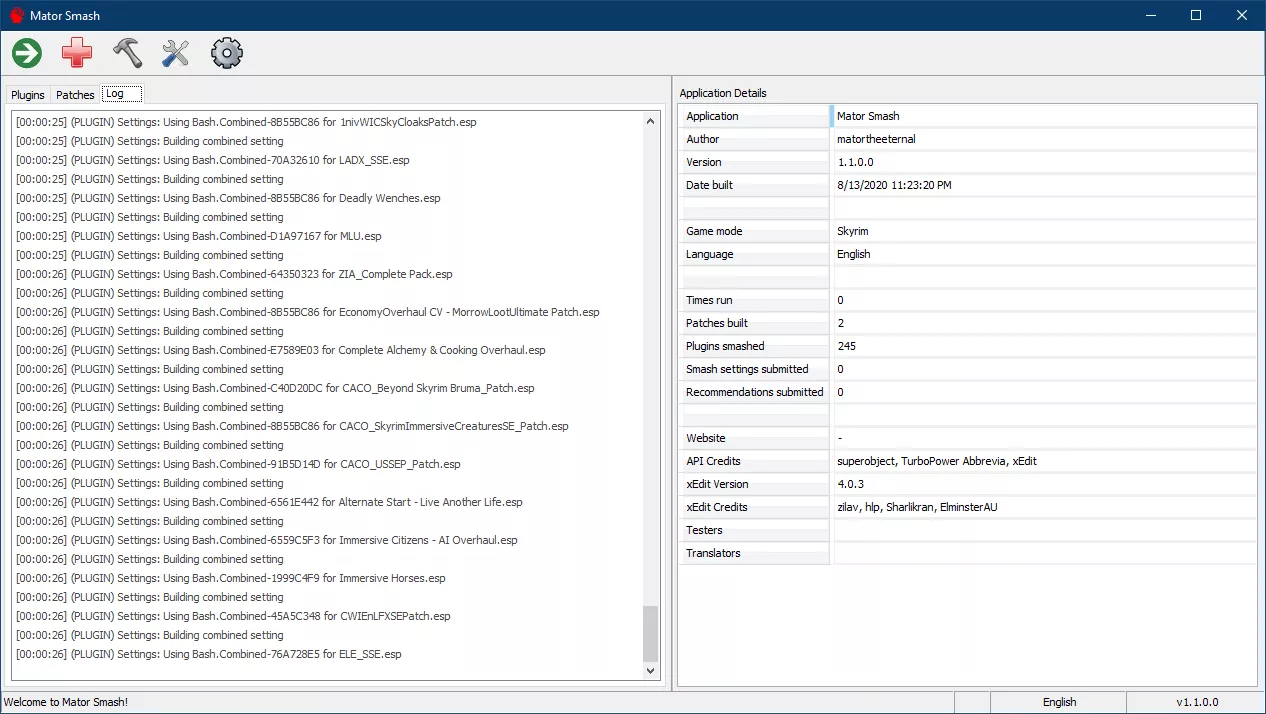Click the Testers label
Screen dimensions: 1266x714
click(704, 530)
